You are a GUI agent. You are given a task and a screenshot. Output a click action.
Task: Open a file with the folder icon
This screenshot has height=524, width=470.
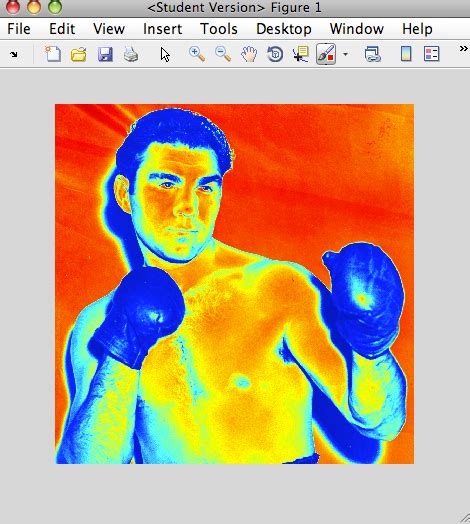tap(79, 54)
